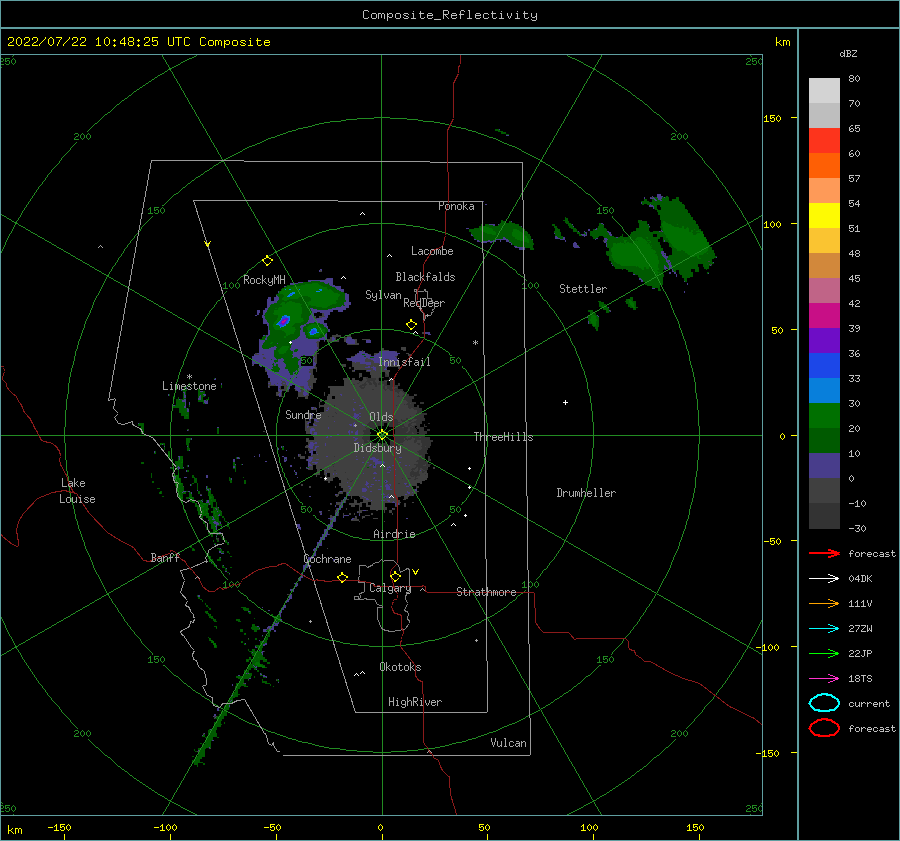
Task: Click the yellow radar marker at map center
Action: tap(382, 435)
